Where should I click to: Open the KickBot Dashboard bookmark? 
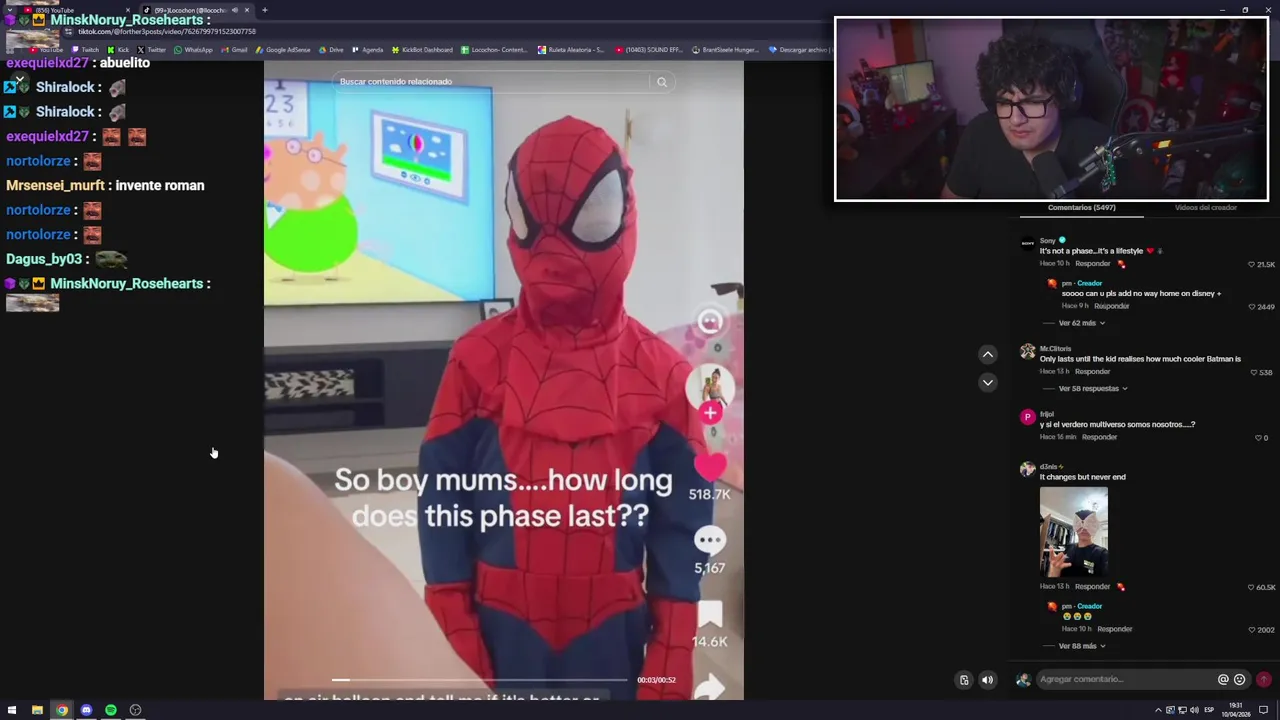coord(422,50)
